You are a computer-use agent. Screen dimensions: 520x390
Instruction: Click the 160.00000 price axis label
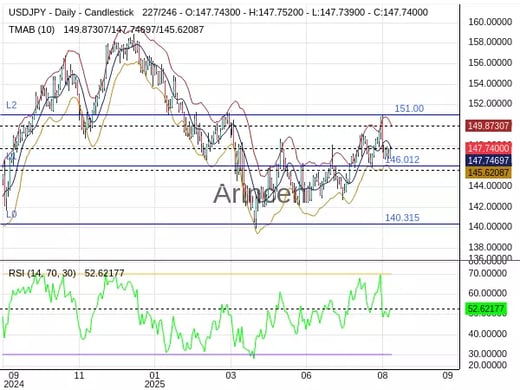(490, 22)
